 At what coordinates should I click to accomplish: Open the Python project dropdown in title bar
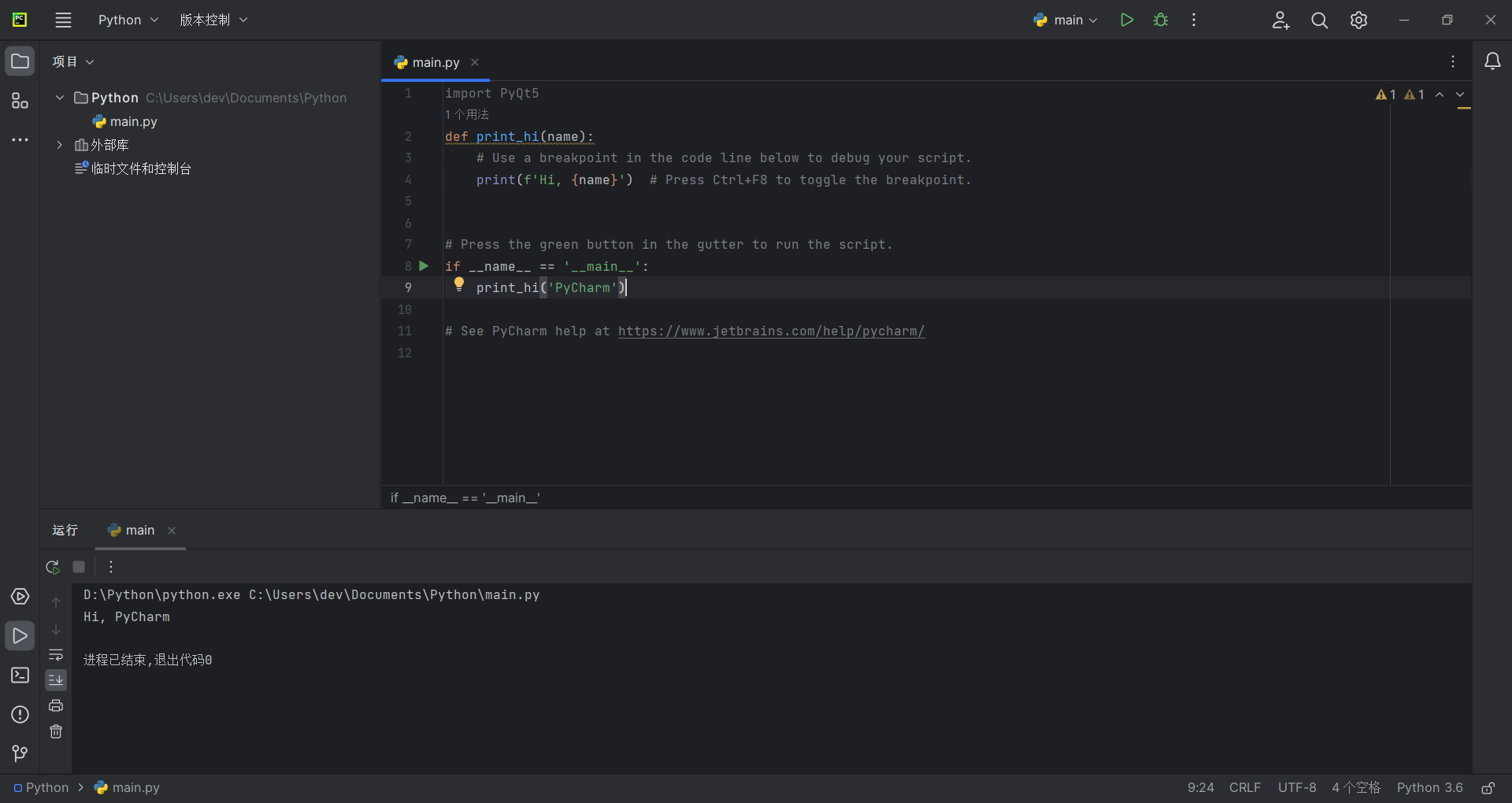click(x=128, y=20)
